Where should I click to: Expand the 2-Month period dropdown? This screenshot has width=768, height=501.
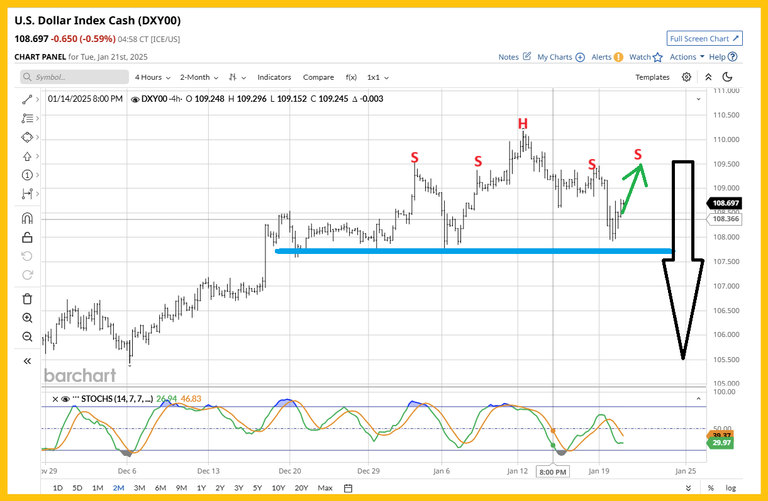click(x=202, y=77)
